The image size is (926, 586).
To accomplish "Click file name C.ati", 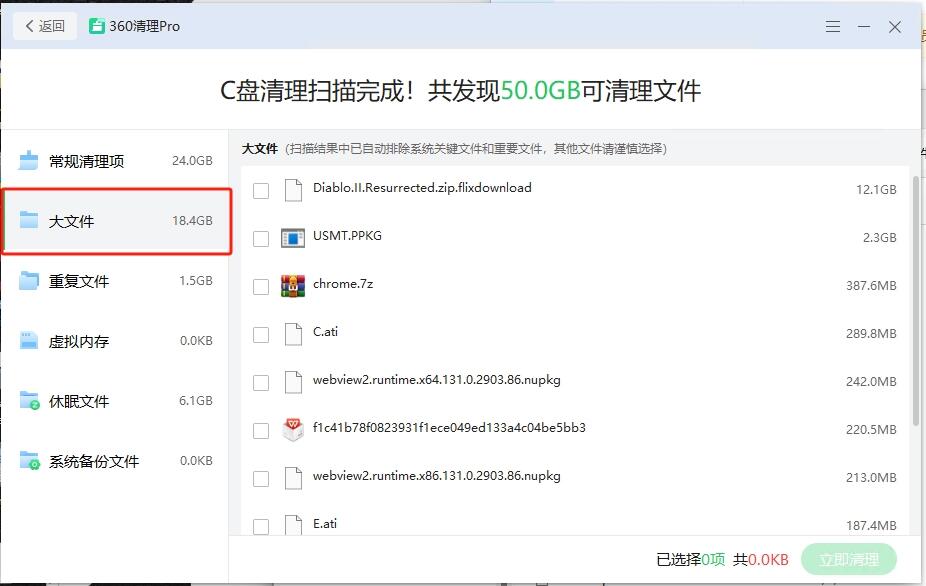I will click(x=325, y=331).
